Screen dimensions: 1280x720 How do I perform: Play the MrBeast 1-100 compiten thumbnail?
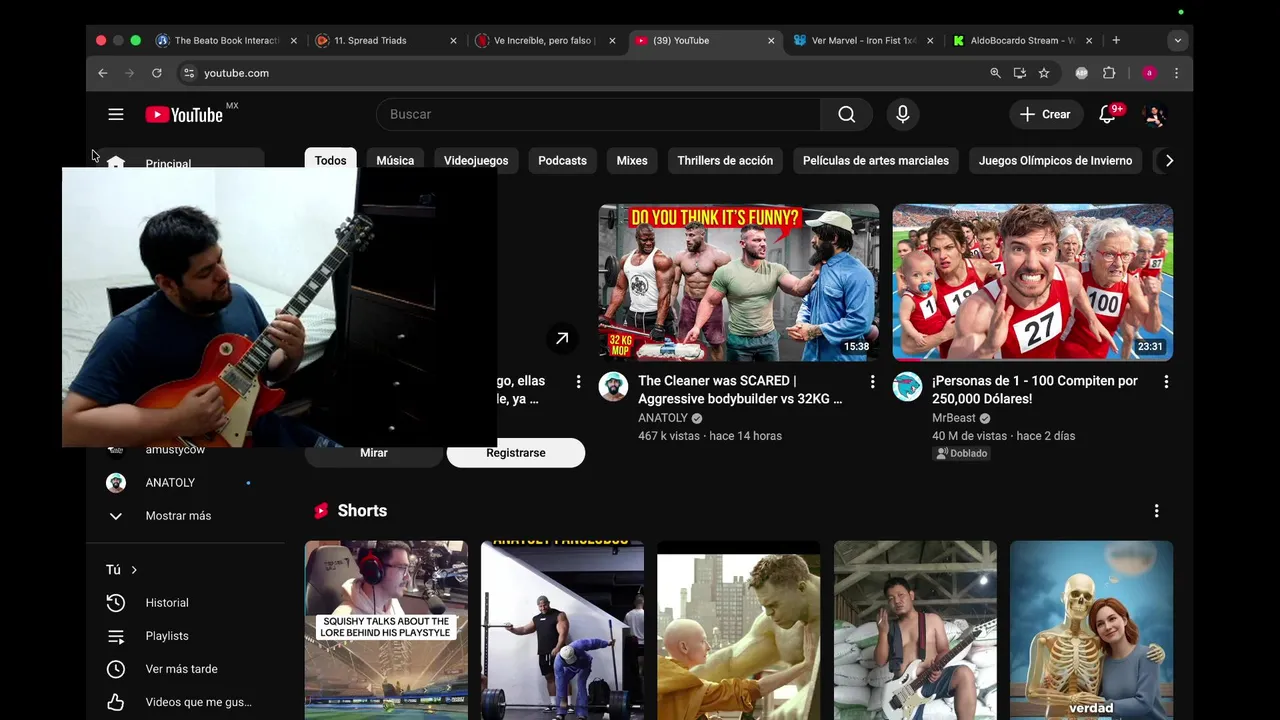pyautogui.click(x=1033, y=282)
